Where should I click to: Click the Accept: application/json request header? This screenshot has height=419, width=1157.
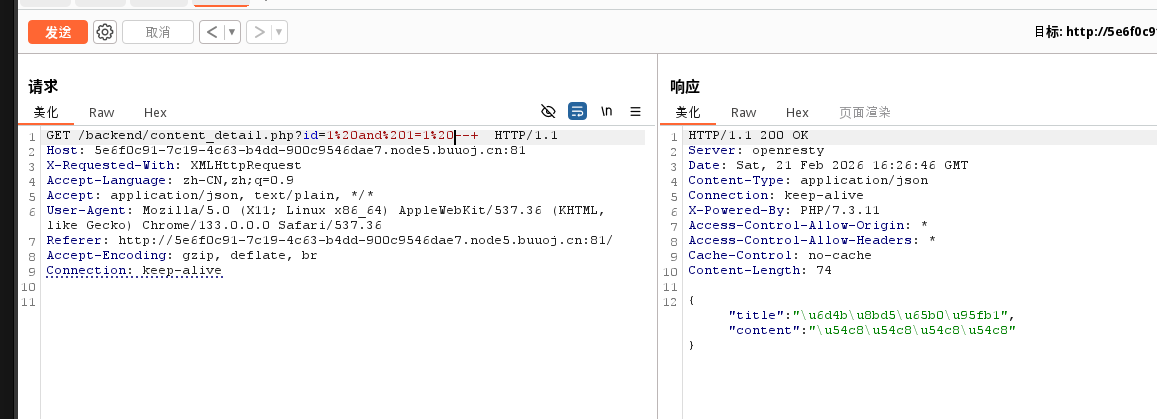pyautogui.click(x=210, y=195)
